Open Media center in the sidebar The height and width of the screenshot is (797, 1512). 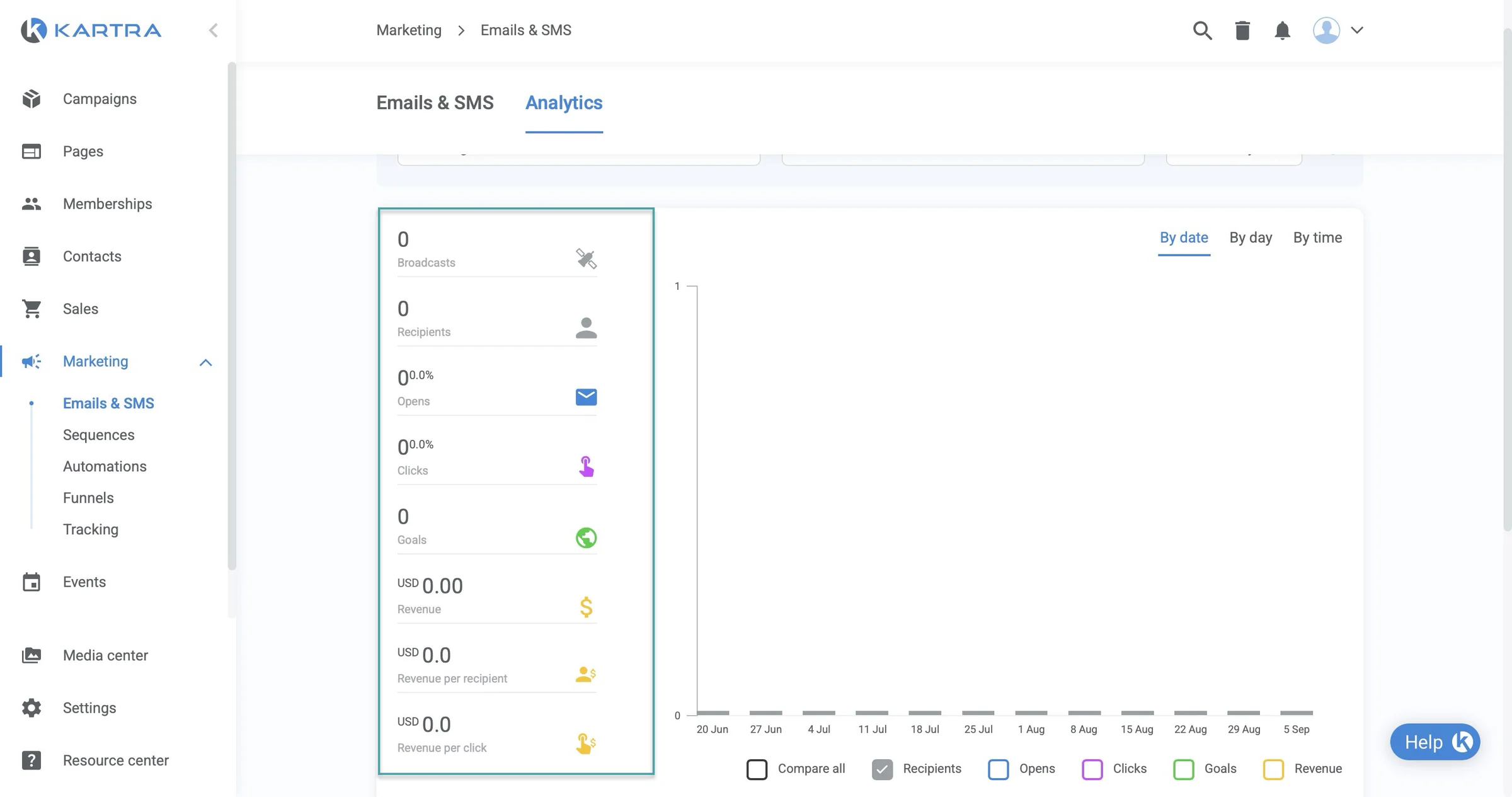[105, 655]
